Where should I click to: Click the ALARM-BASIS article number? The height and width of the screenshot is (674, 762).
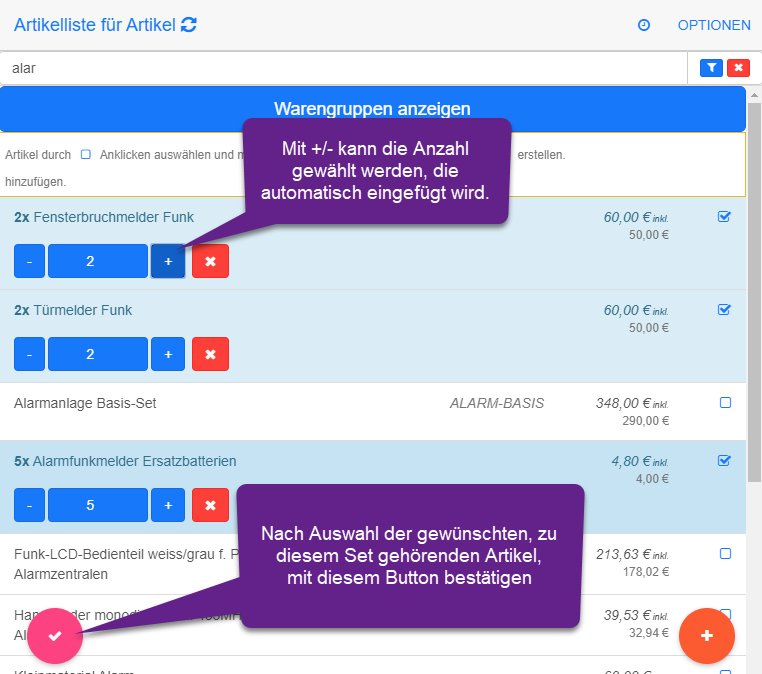click(x=497, y=403)
